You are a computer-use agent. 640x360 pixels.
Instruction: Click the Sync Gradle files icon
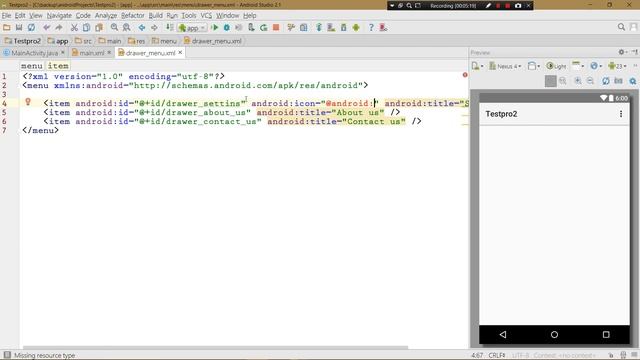point(319,27)
